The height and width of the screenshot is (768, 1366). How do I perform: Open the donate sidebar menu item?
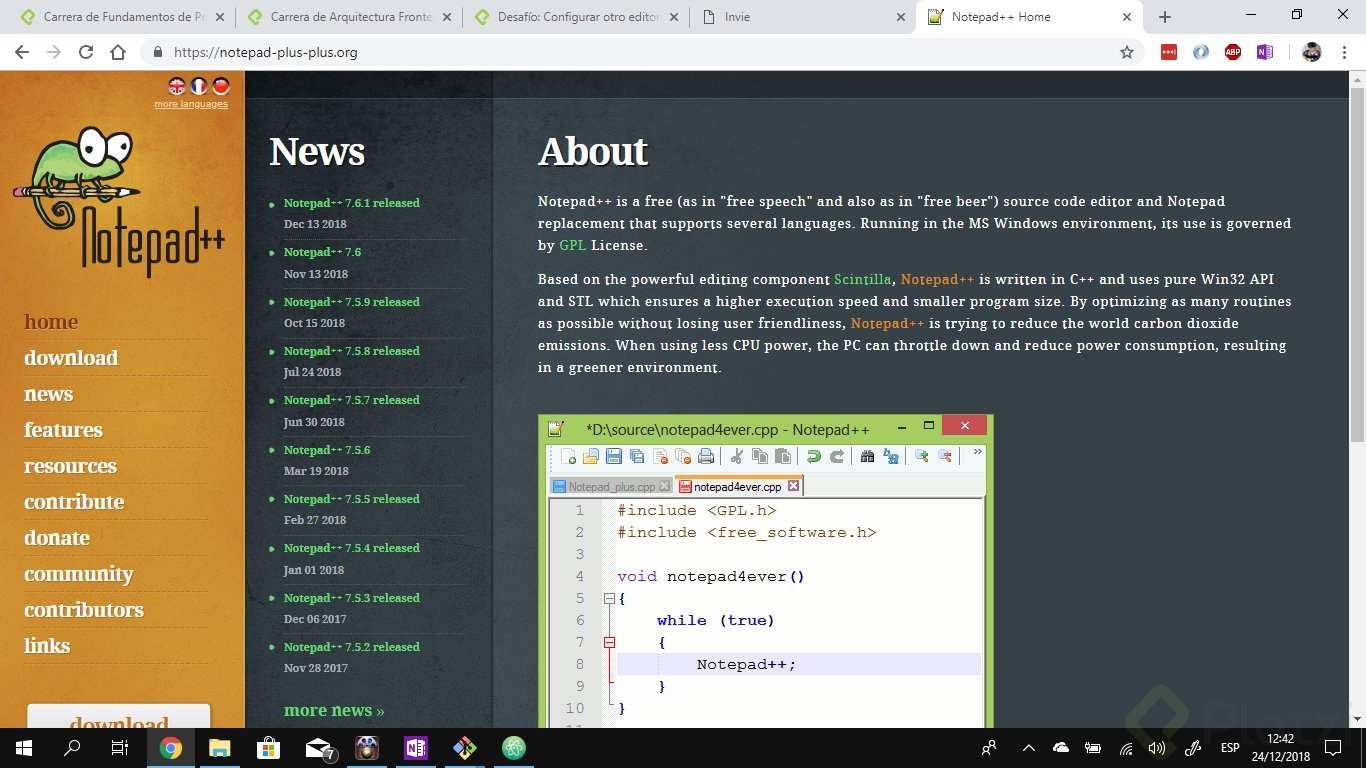point(57,538)
